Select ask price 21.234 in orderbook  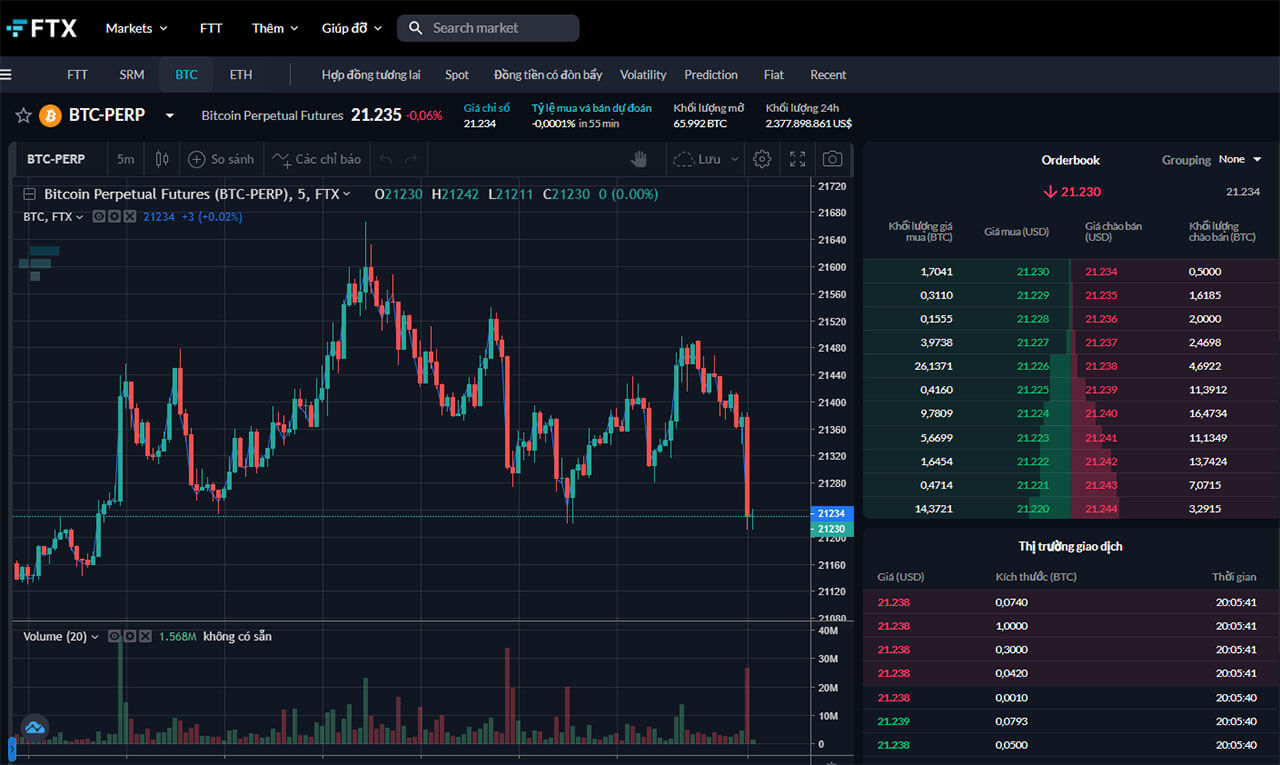point(1101,272)
